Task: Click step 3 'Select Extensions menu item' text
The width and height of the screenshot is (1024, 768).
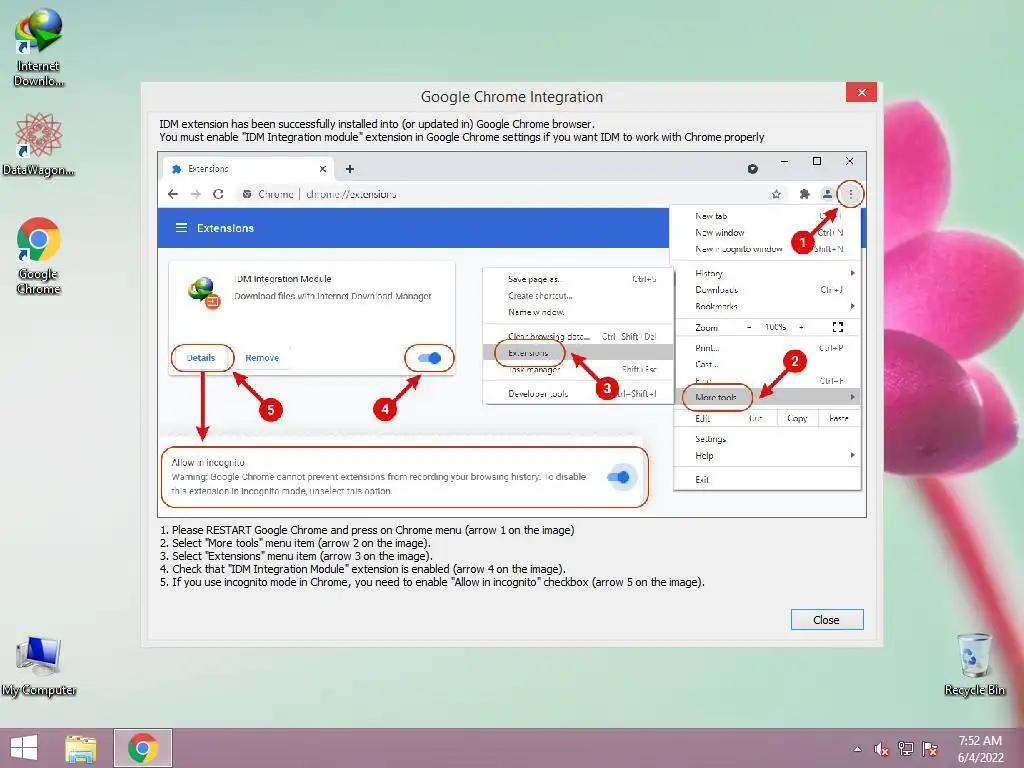Action: click(x=296, y=556)
